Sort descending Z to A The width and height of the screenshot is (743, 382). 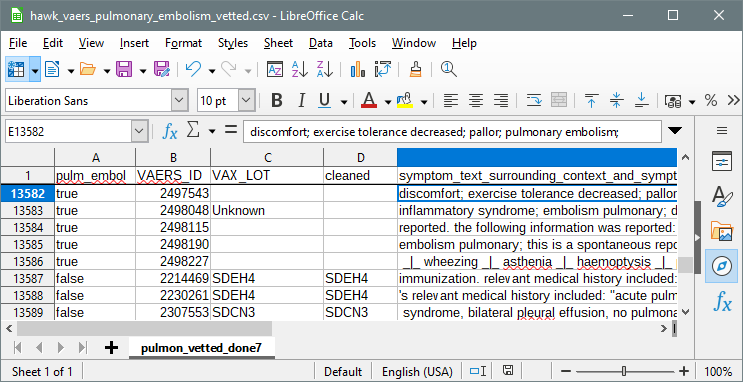(x=325, y=70)
